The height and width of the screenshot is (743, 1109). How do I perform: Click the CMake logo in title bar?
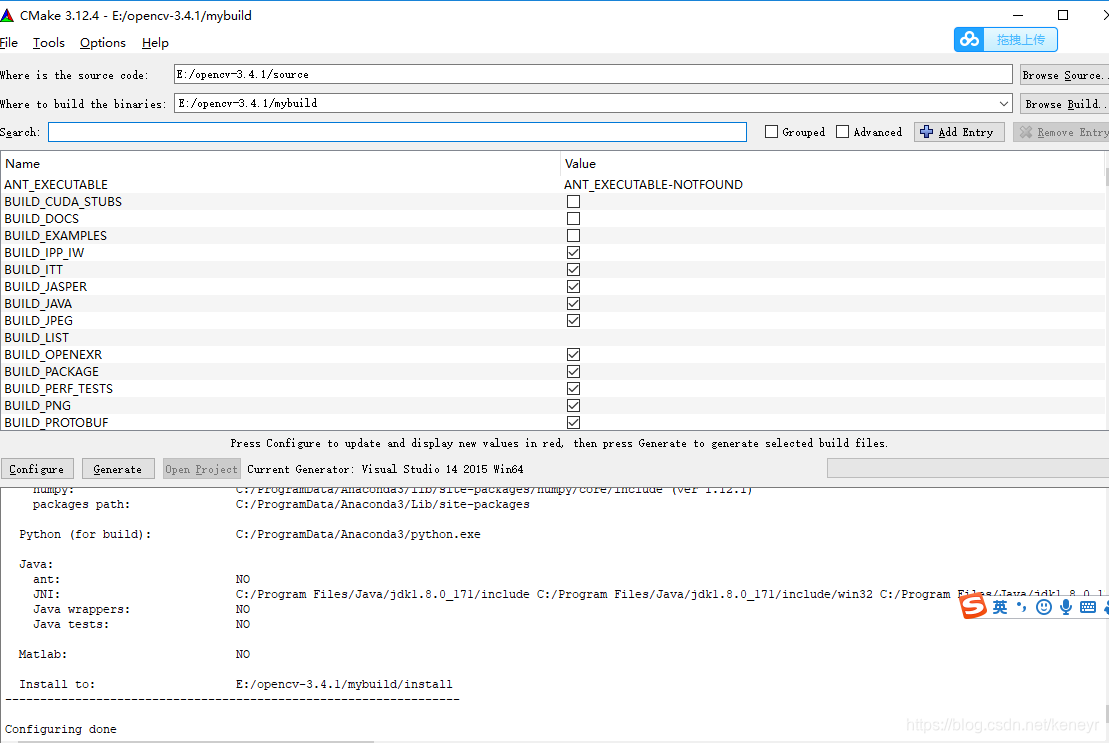7,15
